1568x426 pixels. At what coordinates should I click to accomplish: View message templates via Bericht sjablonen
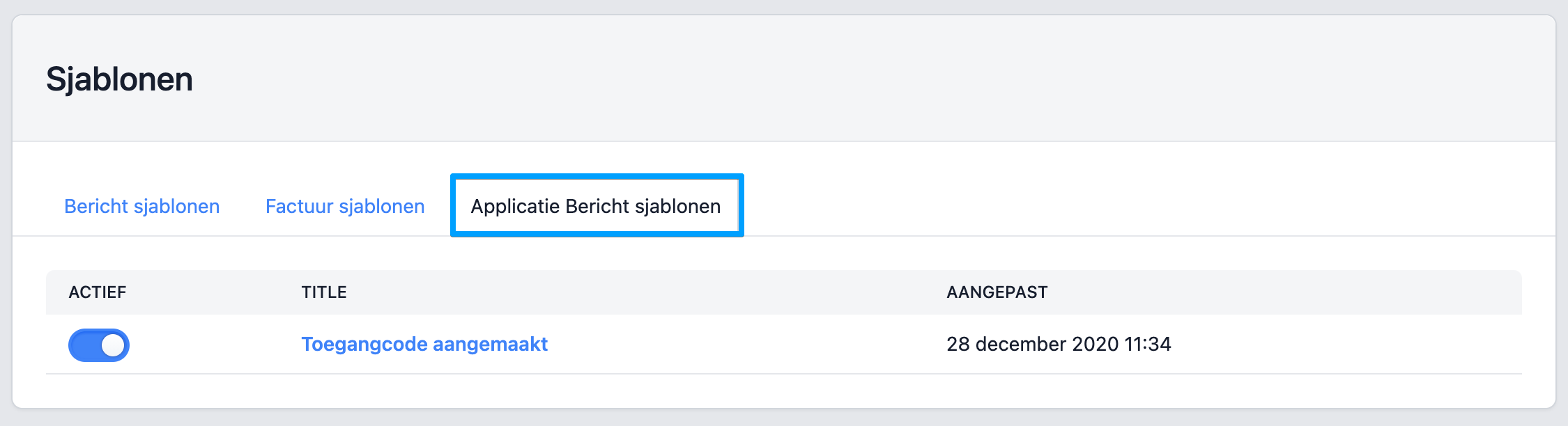click(x=141, y=206)
